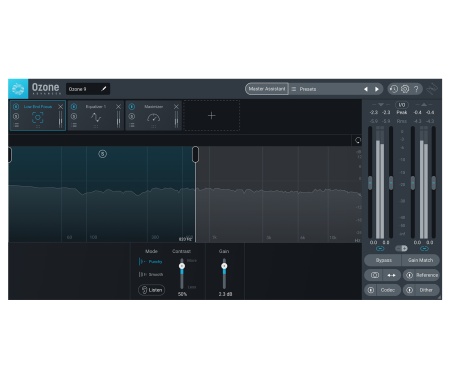450x380 pixels.
Task: Select the Maximizer gauge icon
Action: [x=154, y=117]
